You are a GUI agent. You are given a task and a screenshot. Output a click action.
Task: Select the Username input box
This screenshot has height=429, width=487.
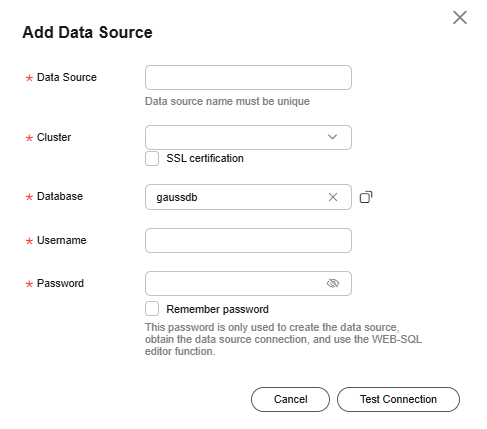[x=248, y=240]
